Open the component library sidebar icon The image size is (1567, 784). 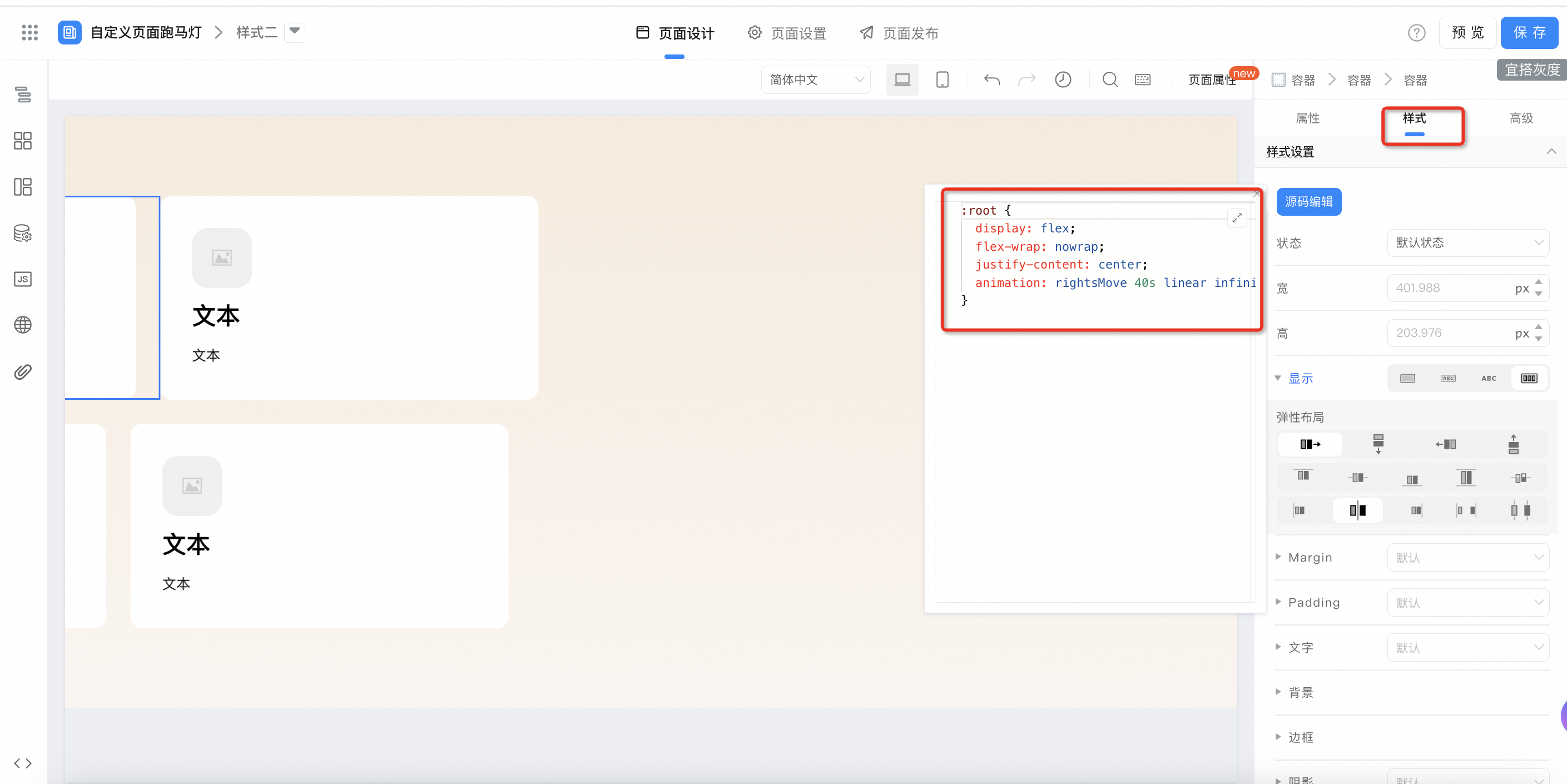point(23,141)
